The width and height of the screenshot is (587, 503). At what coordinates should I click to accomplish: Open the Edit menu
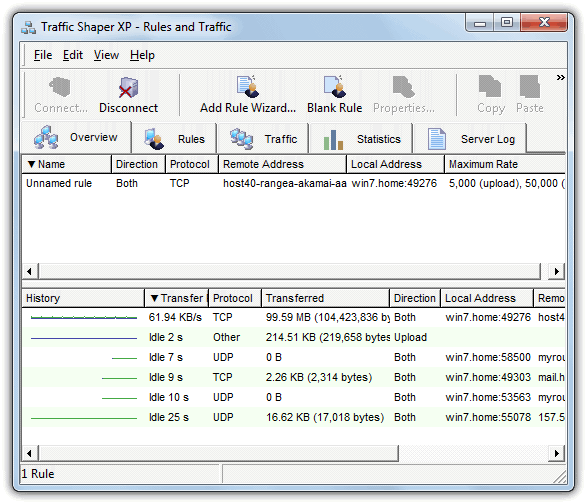(73, 55)
